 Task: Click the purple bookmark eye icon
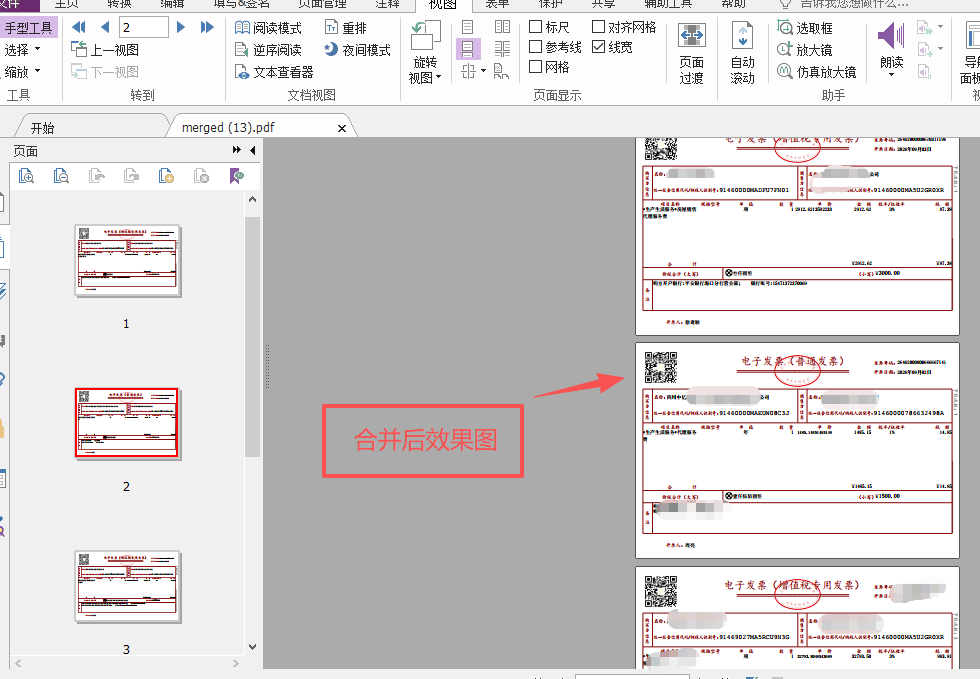pyautogui.click(x=237, y=176)
